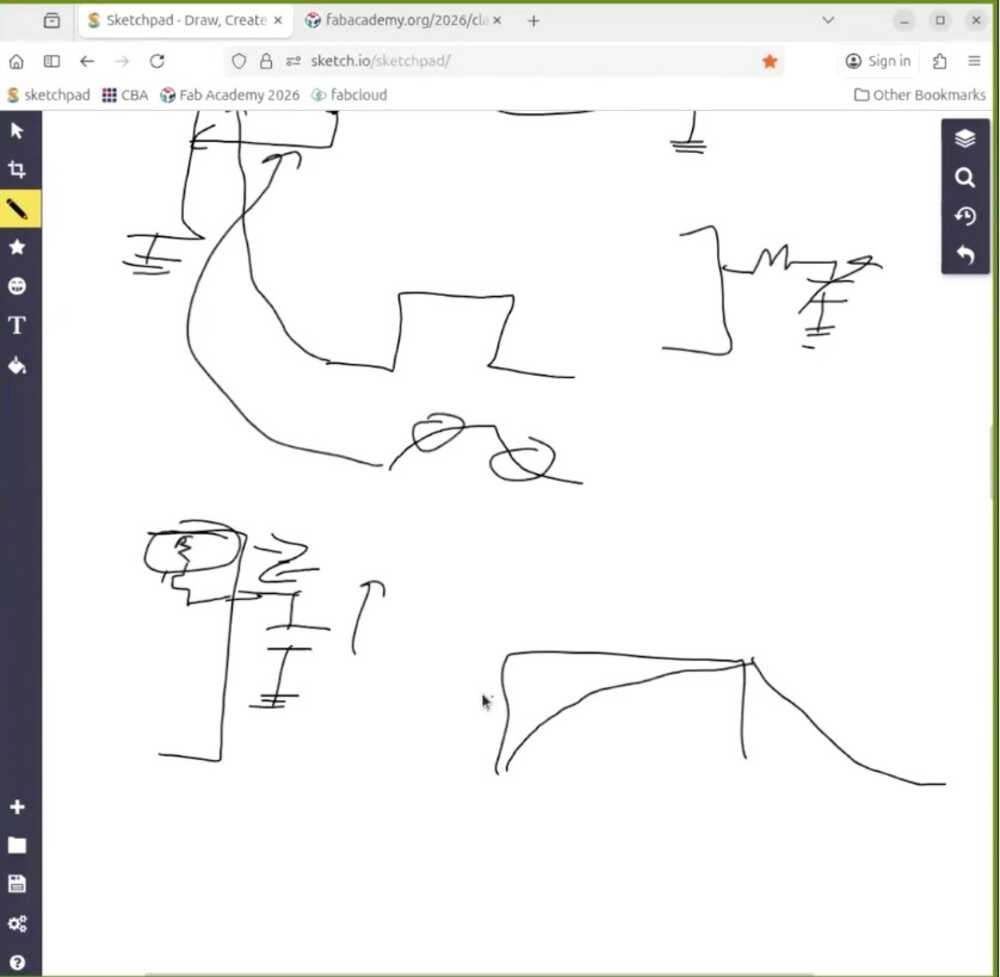Select the arrow Select tool

[x=17, y=131]
